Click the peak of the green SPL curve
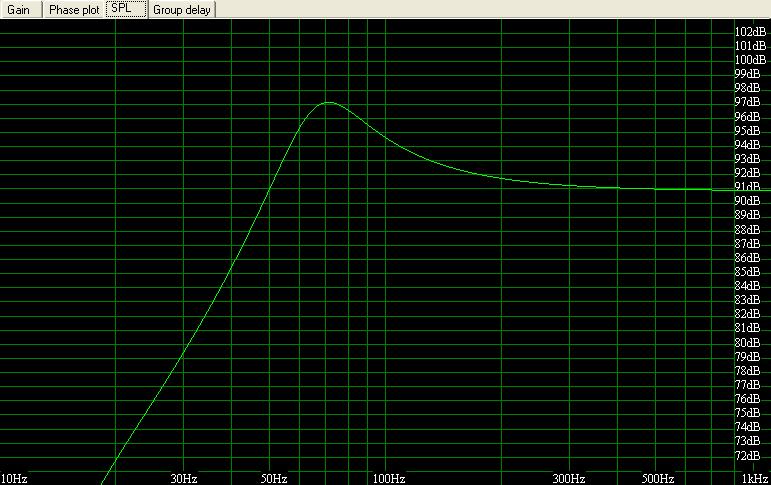This screenshot has height=485, width=771. (x=327, y=102)
